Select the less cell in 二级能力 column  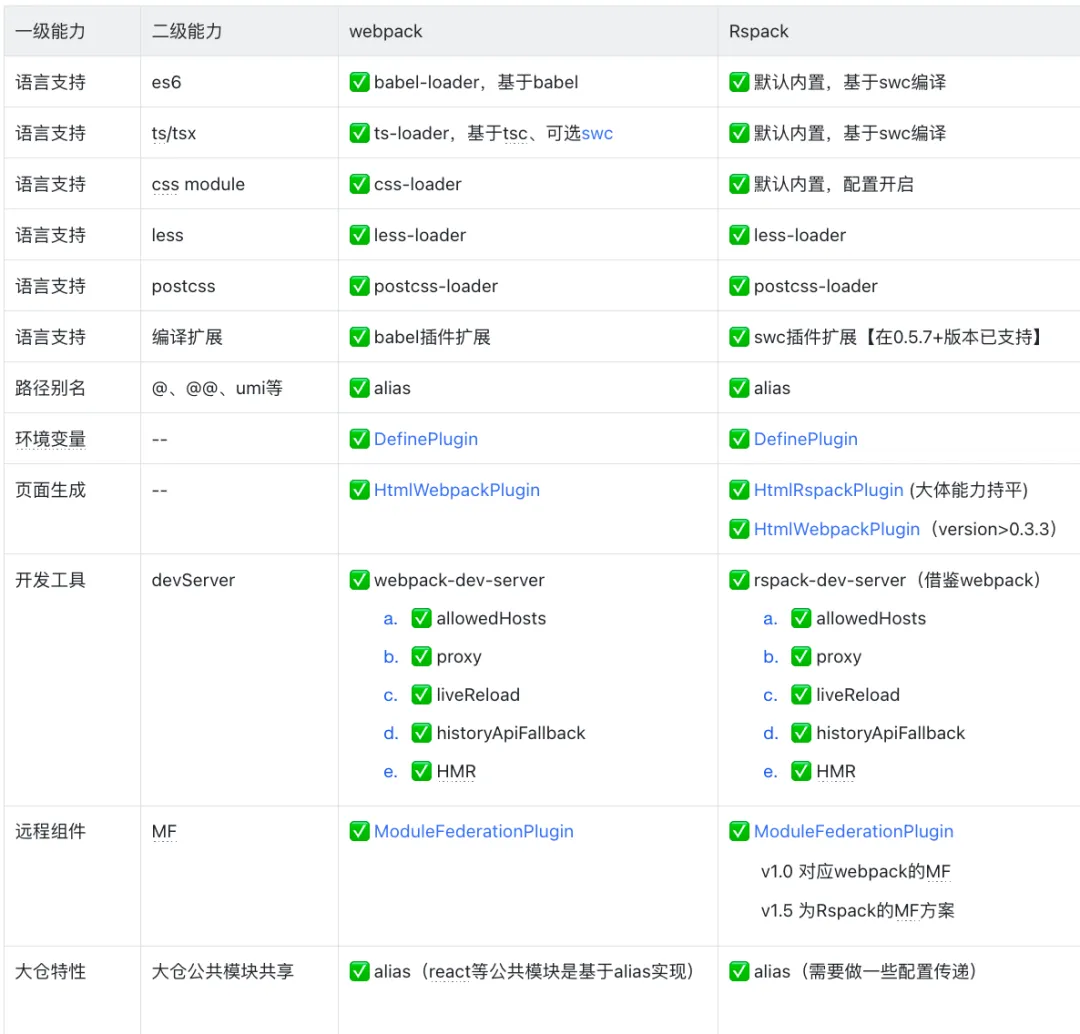[x=239, y=235]
